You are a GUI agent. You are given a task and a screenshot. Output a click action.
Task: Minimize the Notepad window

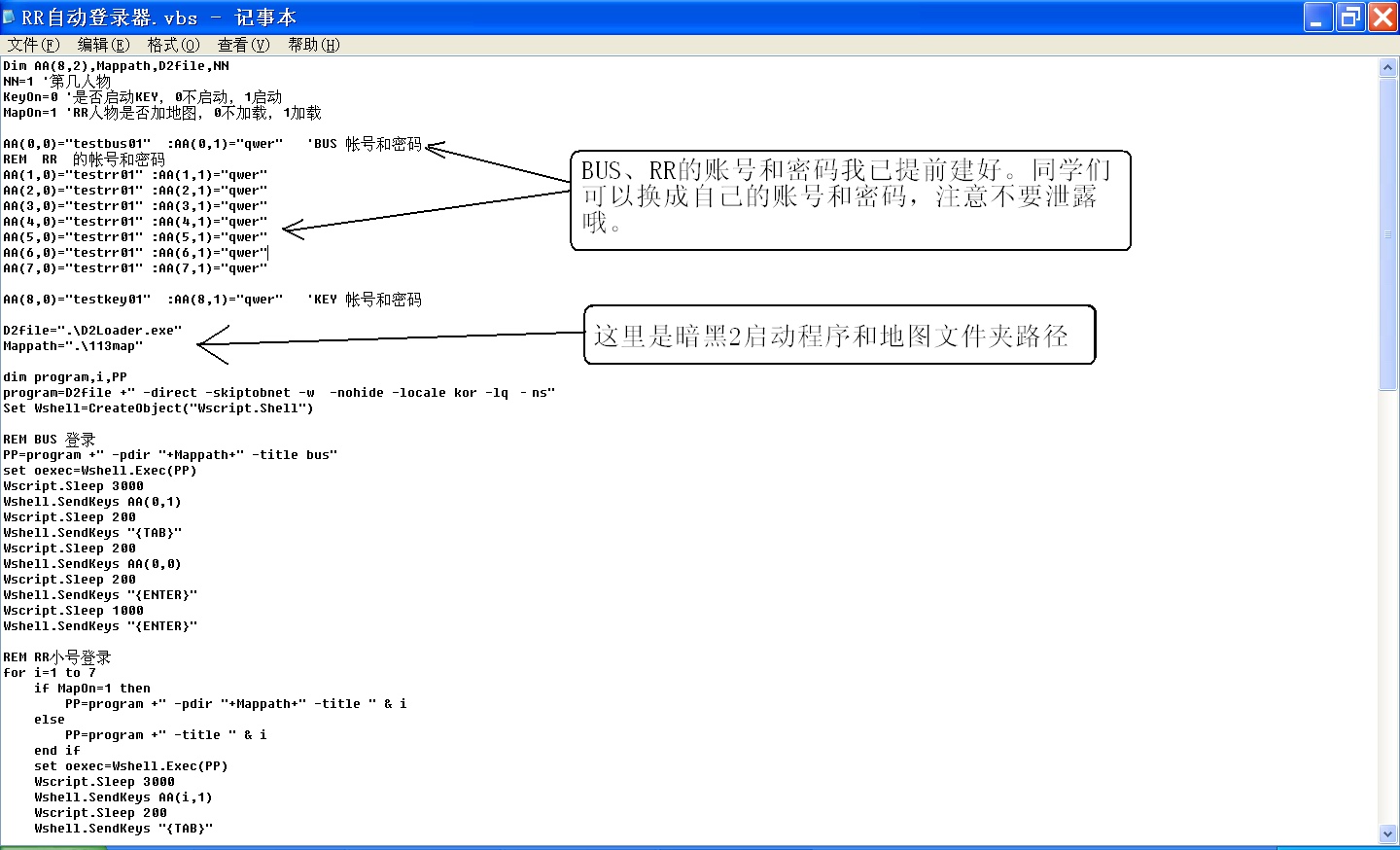click(1317, 18)
